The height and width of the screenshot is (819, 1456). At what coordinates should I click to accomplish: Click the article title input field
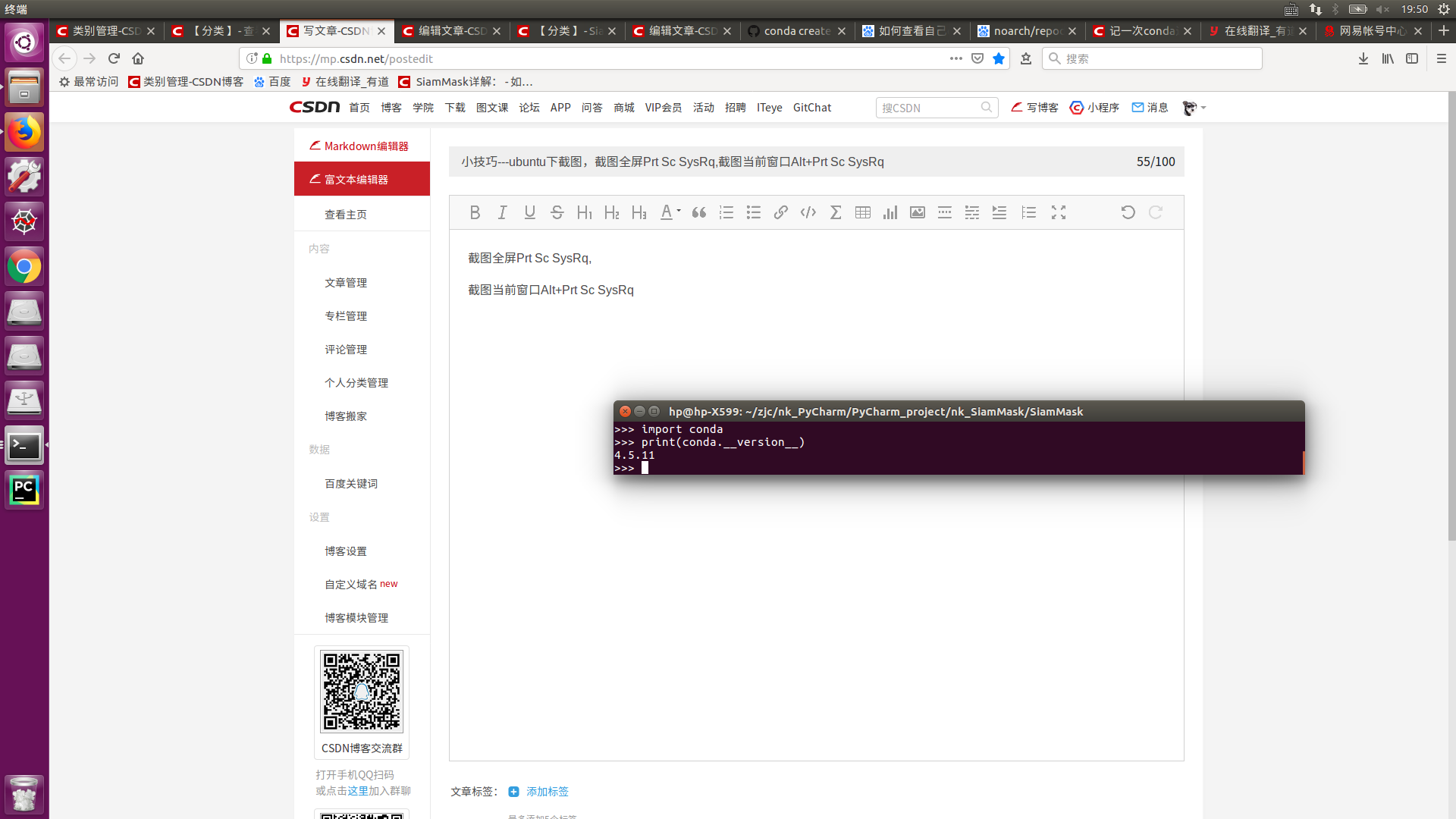click(758, 162)
